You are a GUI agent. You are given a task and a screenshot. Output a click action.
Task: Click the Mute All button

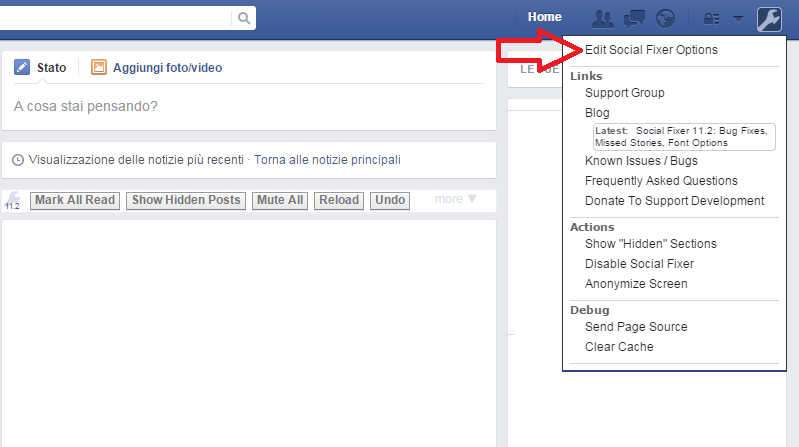point(280,200)
